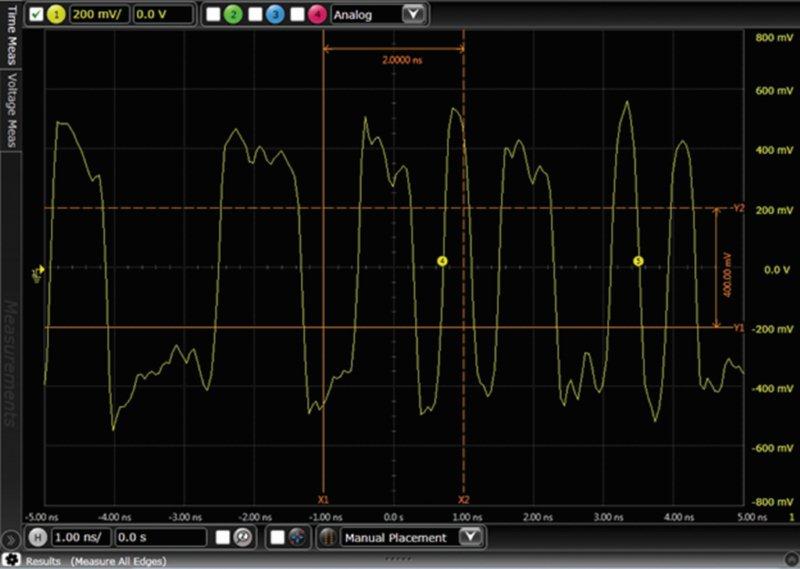
Task: Click the channel 4 pink badge icon
Action: tap(317, 15)
